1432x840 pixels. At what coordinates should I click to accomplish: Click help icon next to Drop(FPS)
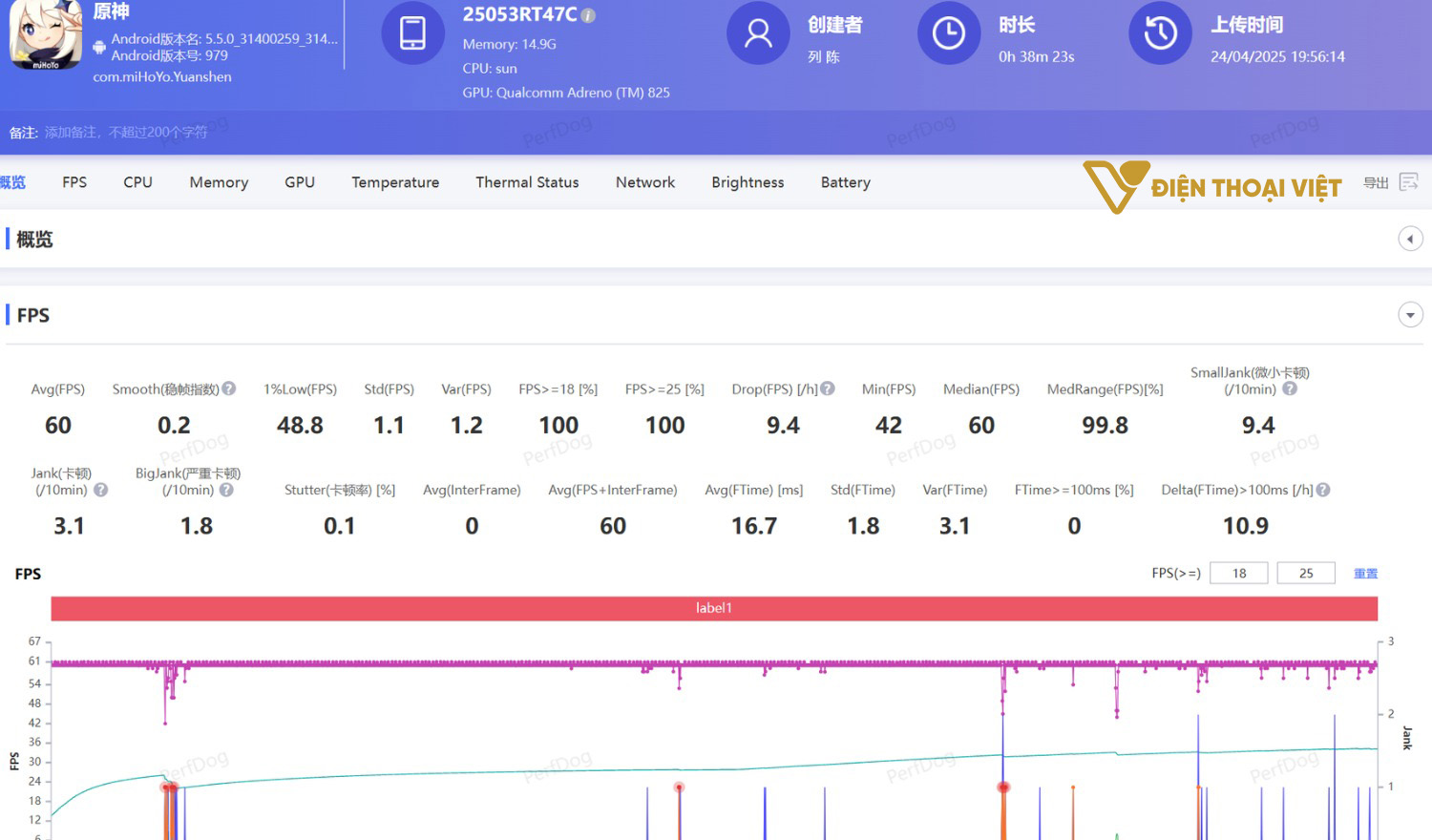(828, 388)
